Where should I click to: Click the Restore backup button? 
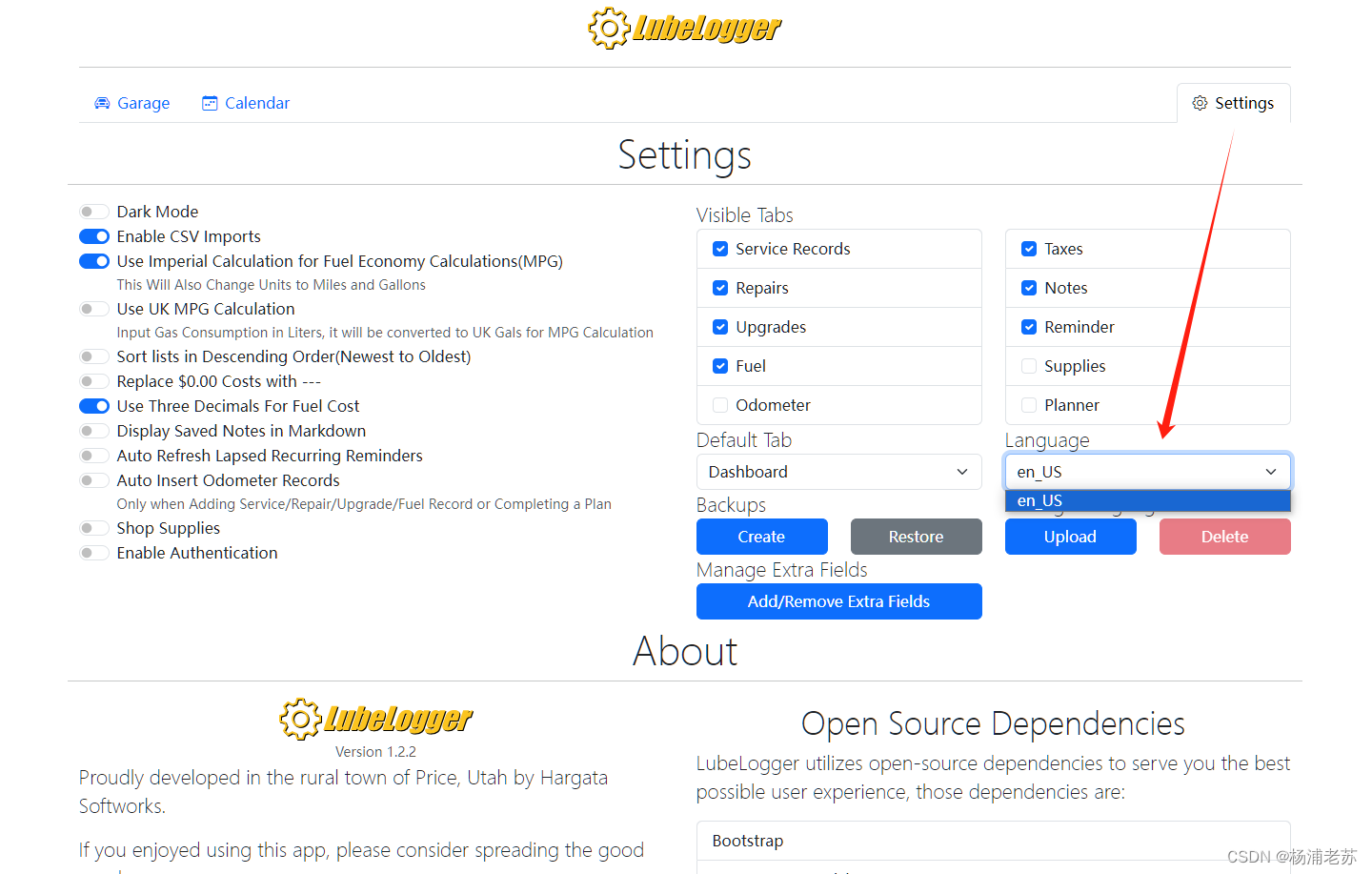click(x=916, y=537)
